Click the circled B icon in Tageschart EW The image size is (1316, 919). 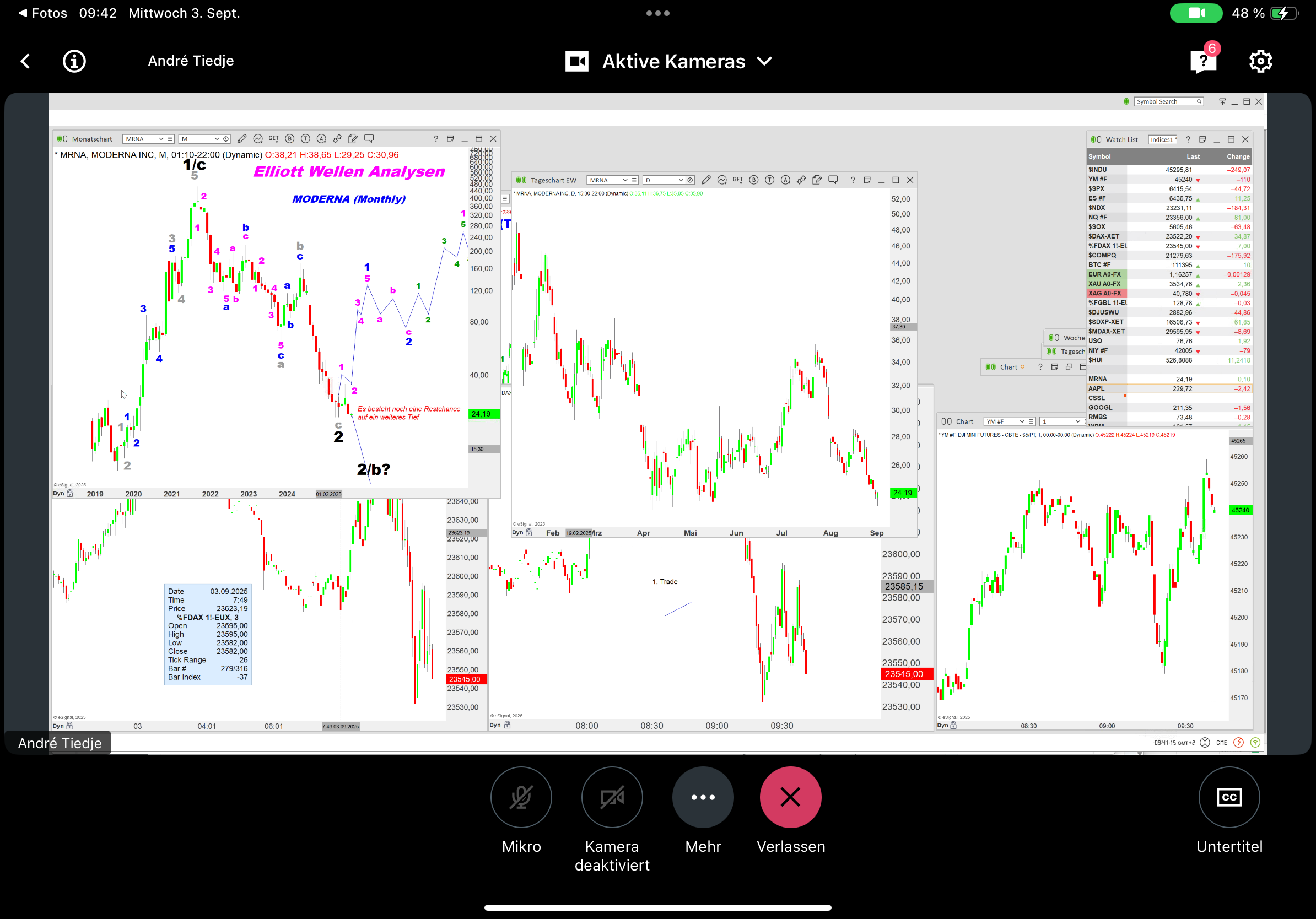pos(754,180)
